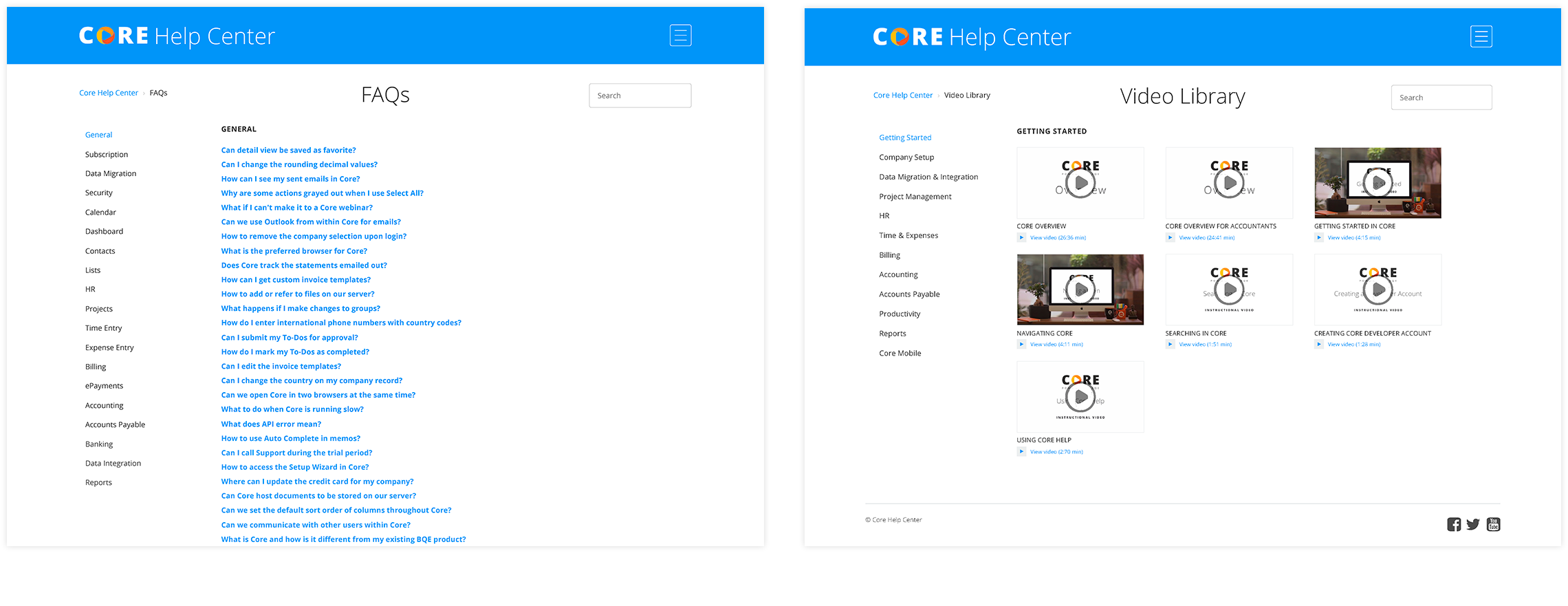This screenshot has width=1568, height=606.
Task: Open 'What if I can't make it to a Core webinar?'
Action: point(297,208)
